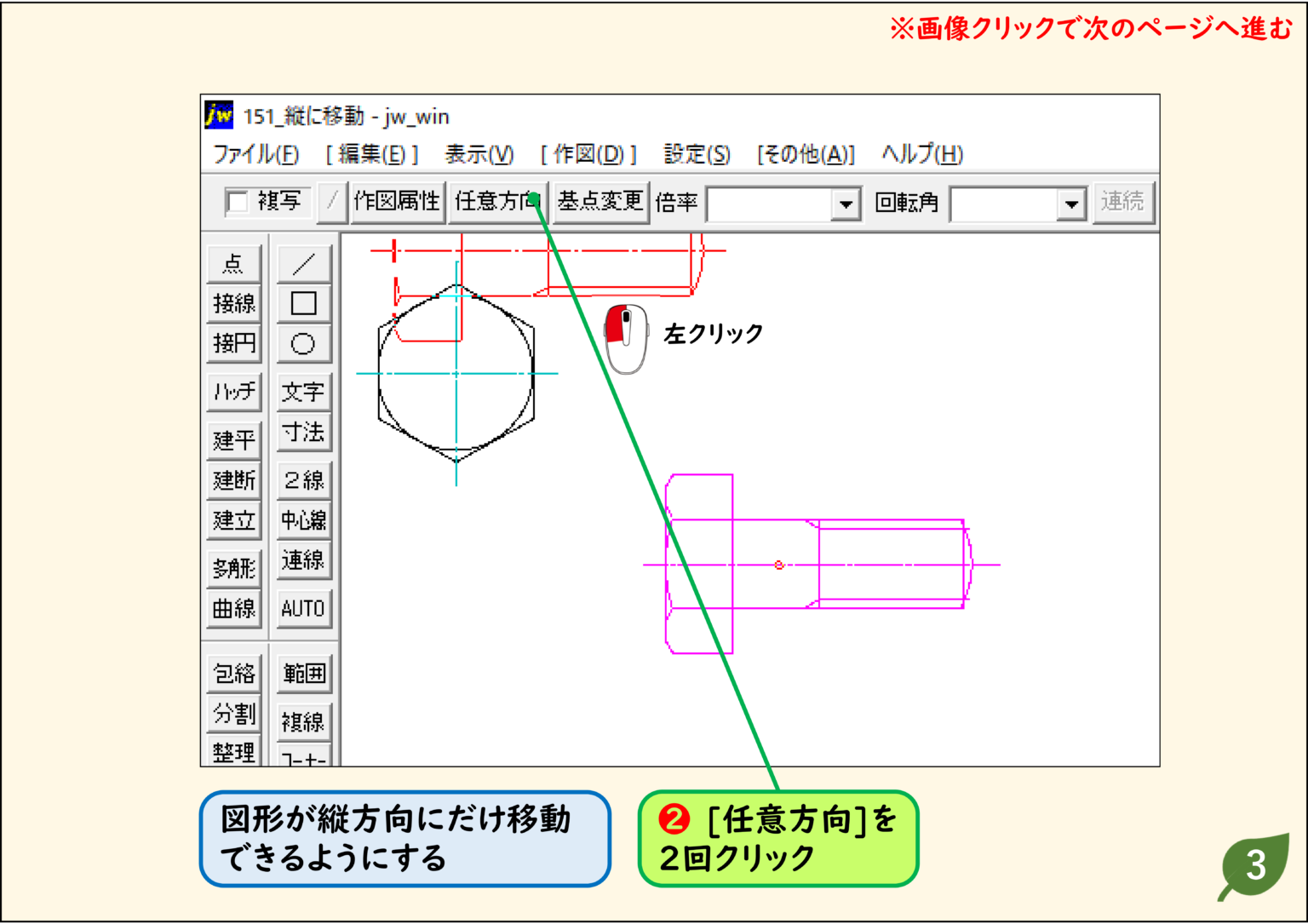Open the 倍率 (scale factor) dropdown
Screen dimensions: 1308x924
coord(846,204)
